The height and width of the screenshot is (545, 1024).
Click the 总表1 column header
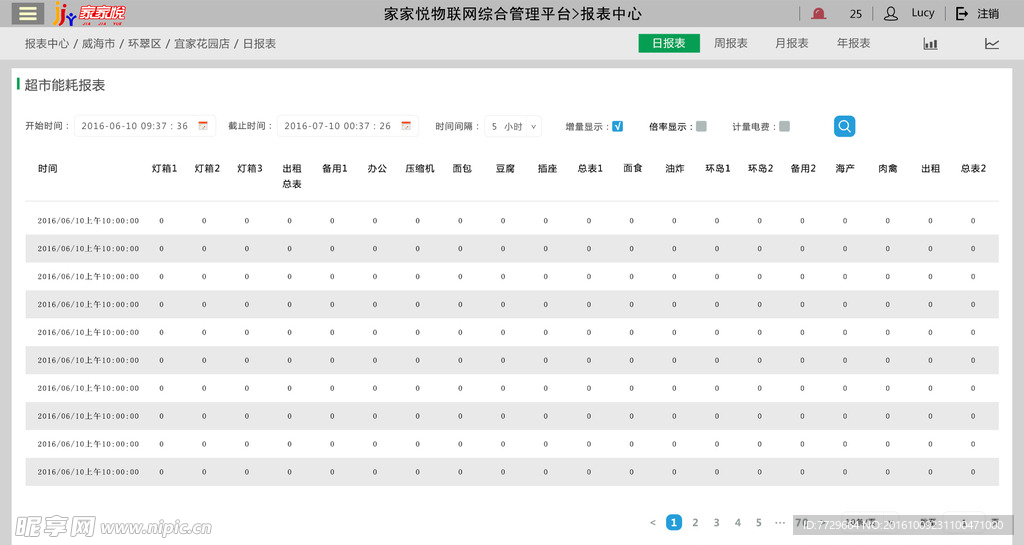(590, 168)
